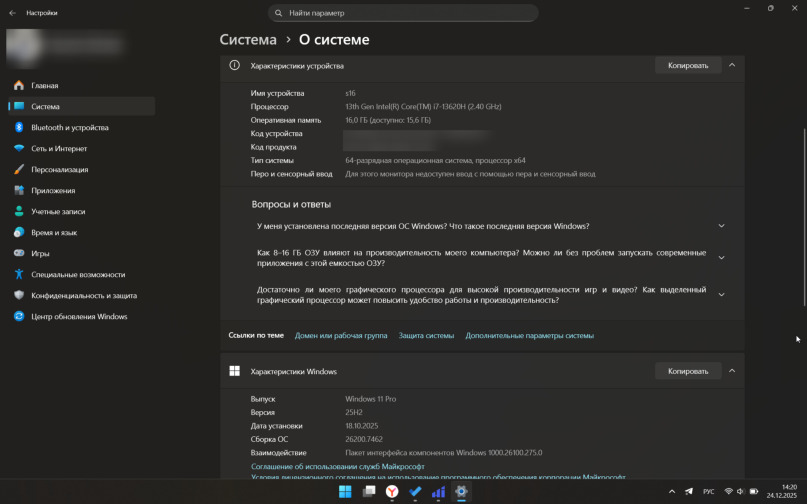
Task: Select Центр обновления Windows menu item
Action: click(81, 316)
